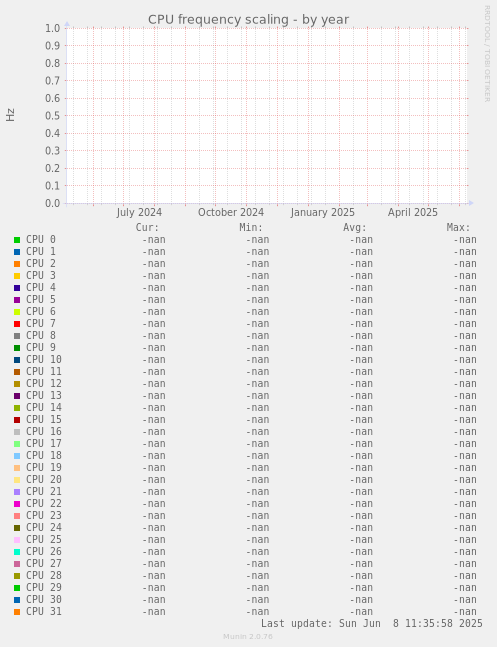Click the CPU 22 magenta color swatch
Screen dimensions: 497x647
(17, 504)
